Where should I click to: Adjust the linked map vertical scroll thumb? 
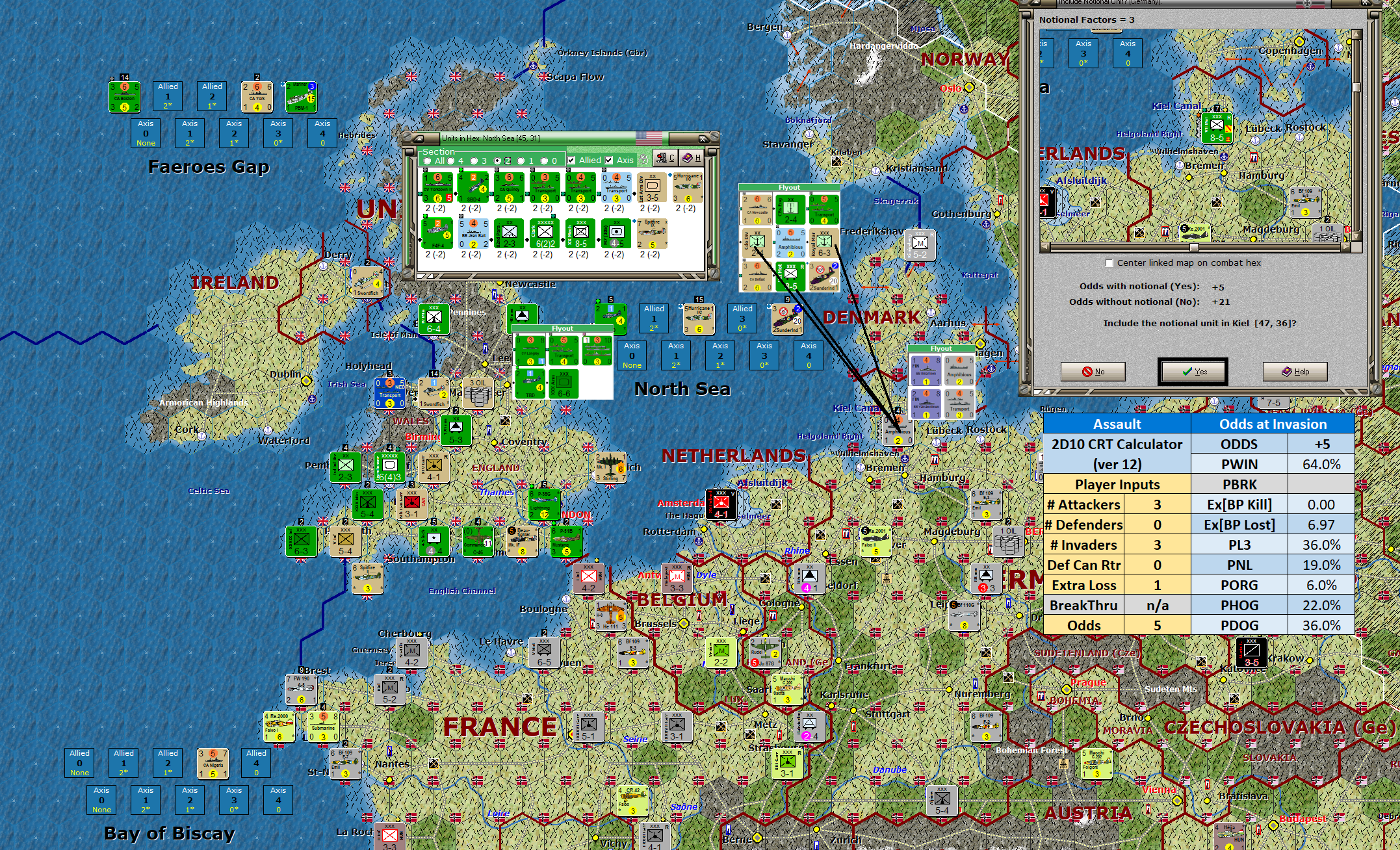pyautogui.click(x=1356, y=87)
